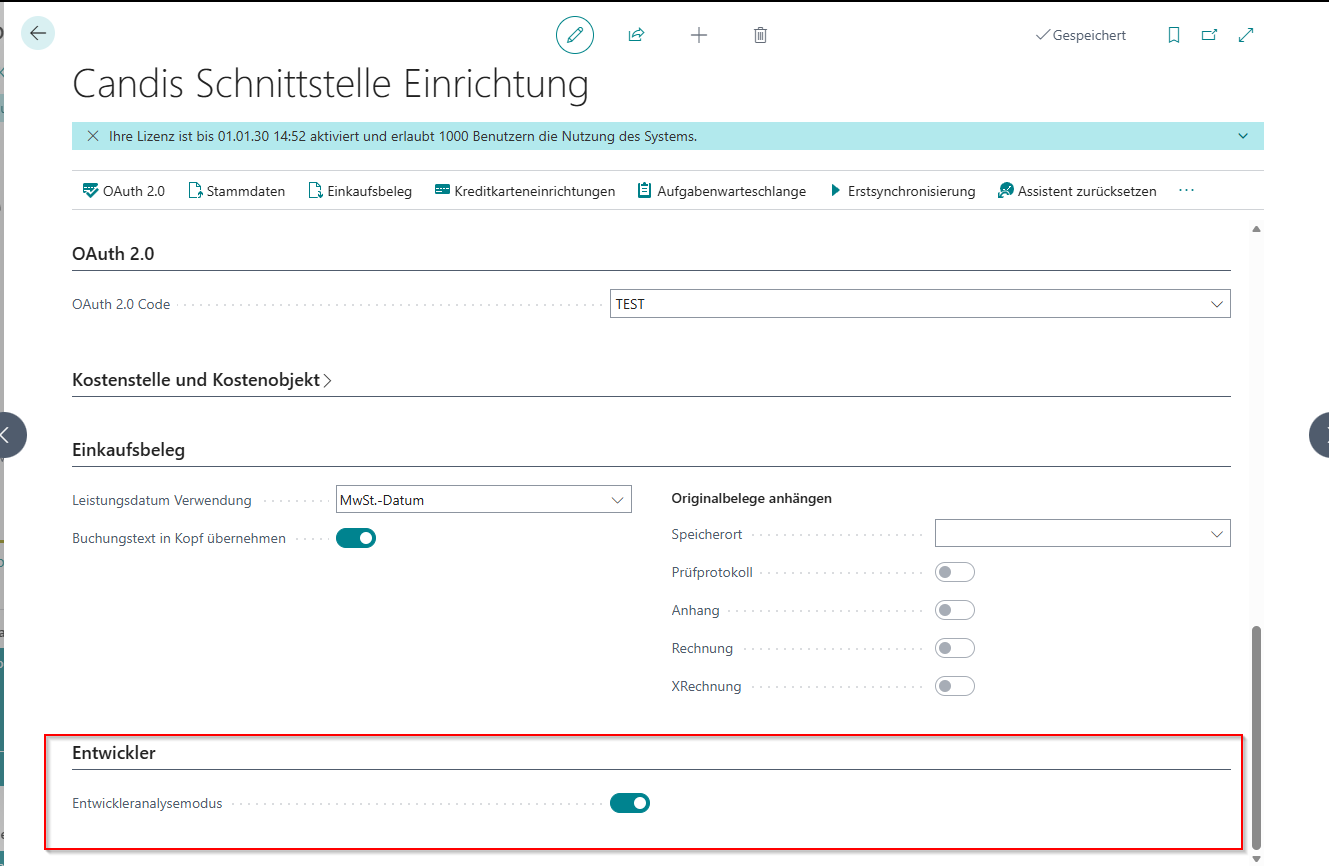Click the share icon
Viewport: 1329px width, 866px height.
click(636, 35)
